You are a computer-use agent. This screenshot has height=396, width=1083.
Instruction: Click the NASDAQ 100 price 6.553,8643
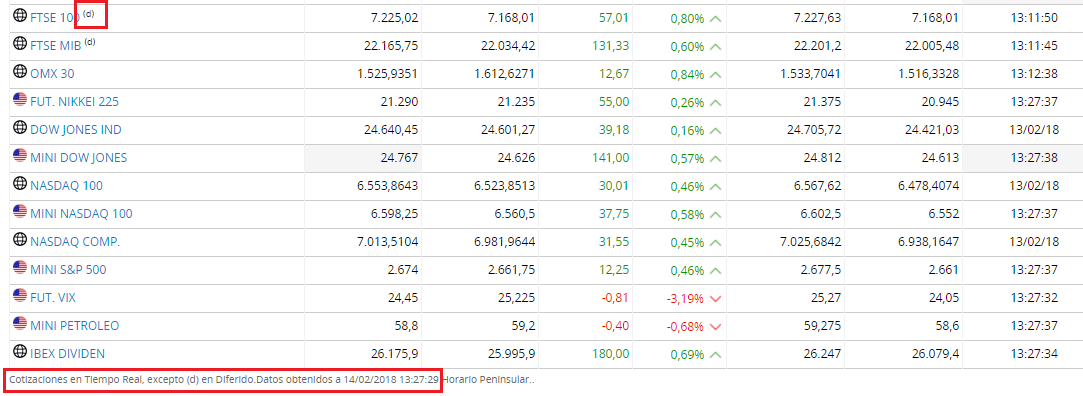387,186
